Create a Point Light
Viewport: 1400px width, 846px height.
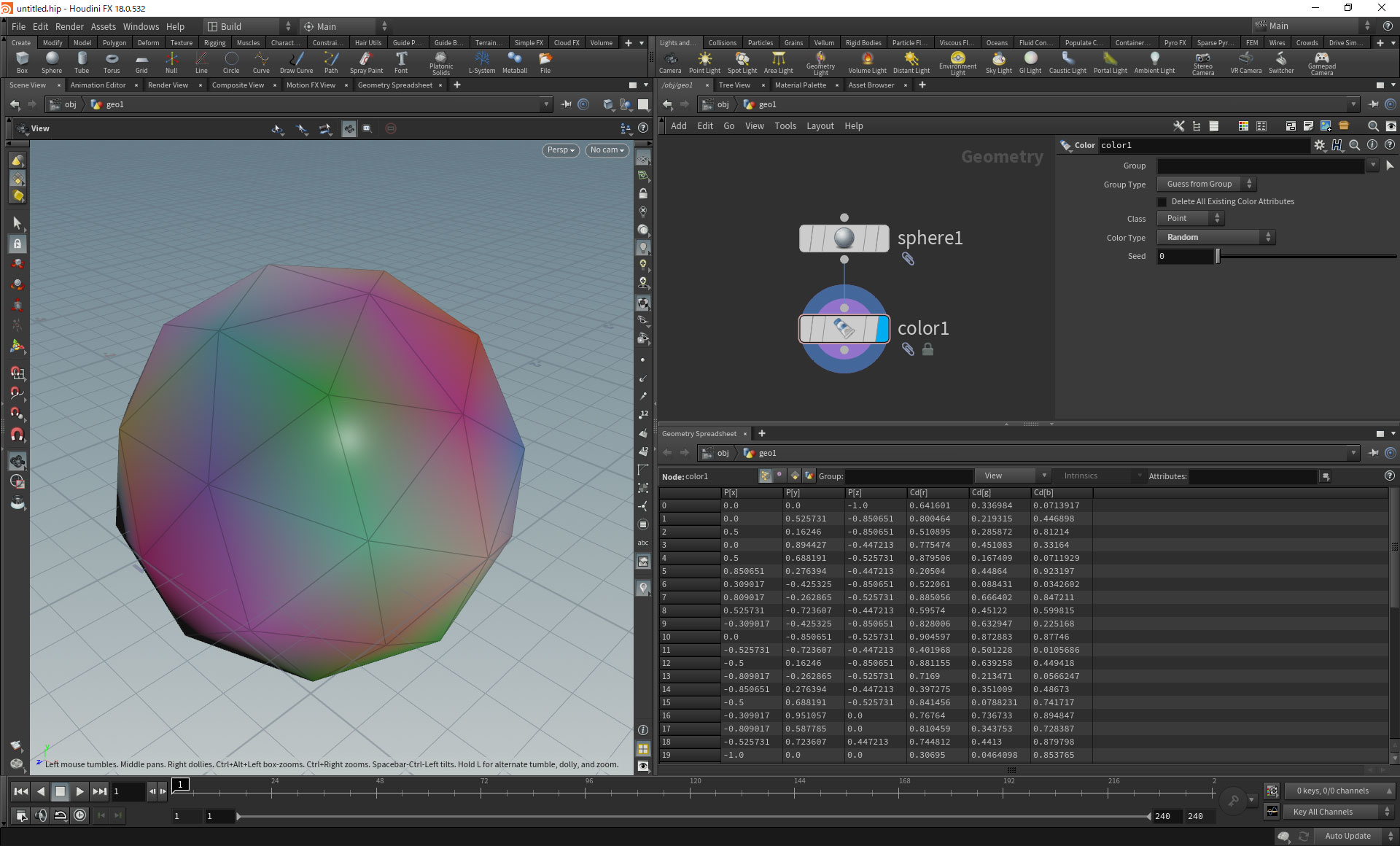coord(704,62)
